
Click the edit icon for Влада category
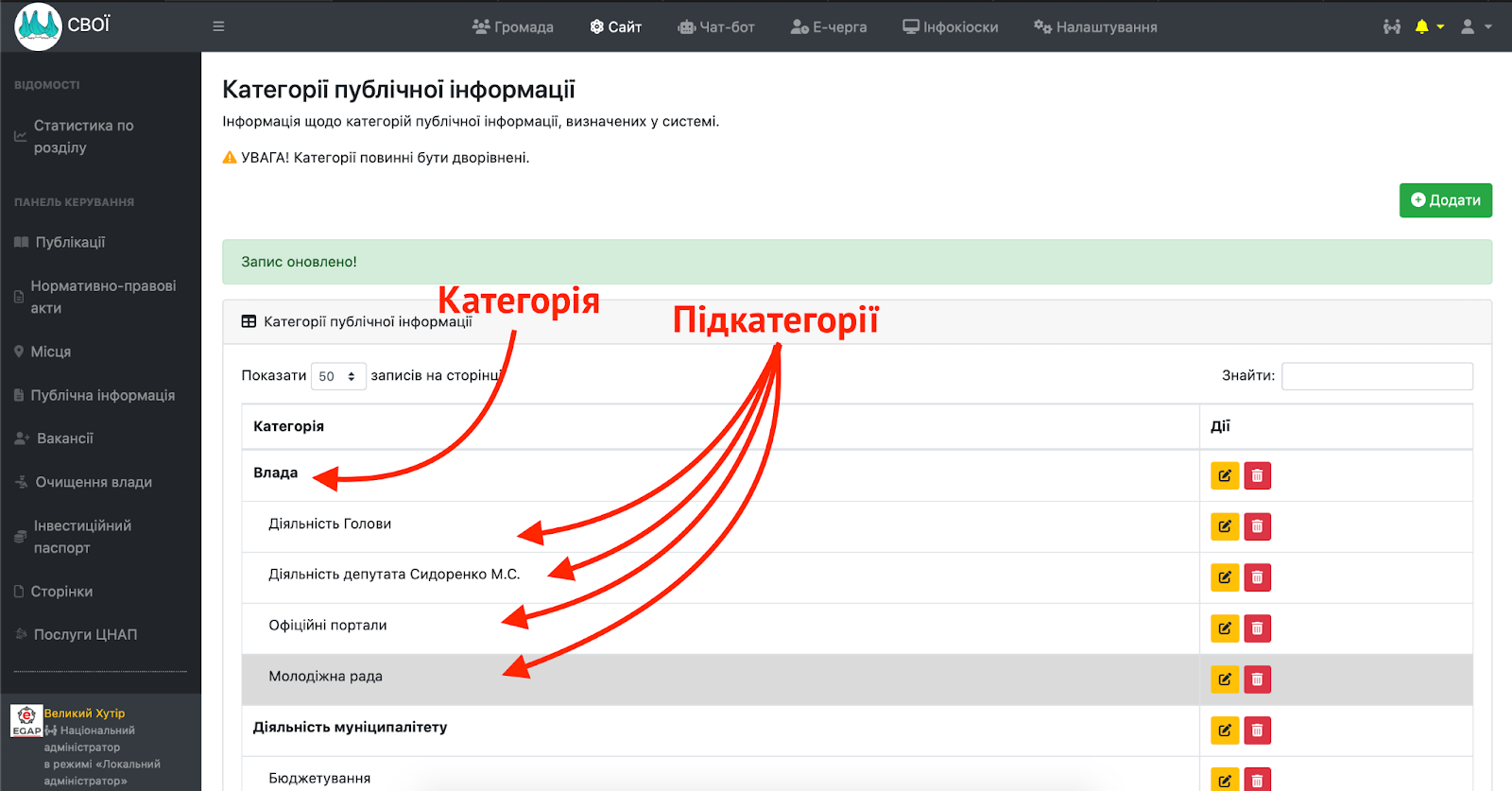[1225, 475]
